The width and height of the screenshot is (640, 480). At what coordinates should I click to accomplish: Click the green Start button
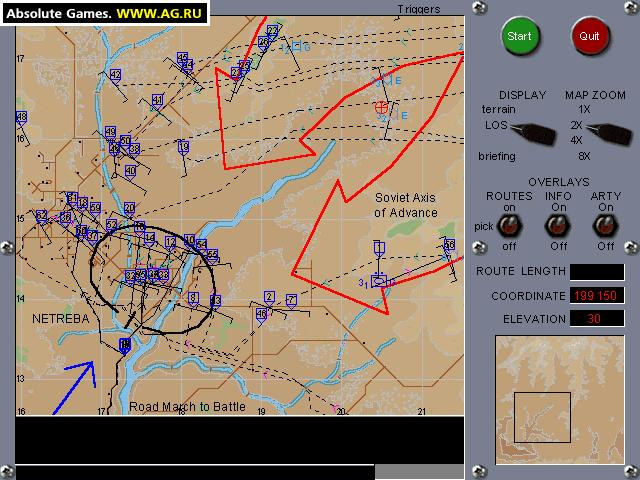pos(520,36)
